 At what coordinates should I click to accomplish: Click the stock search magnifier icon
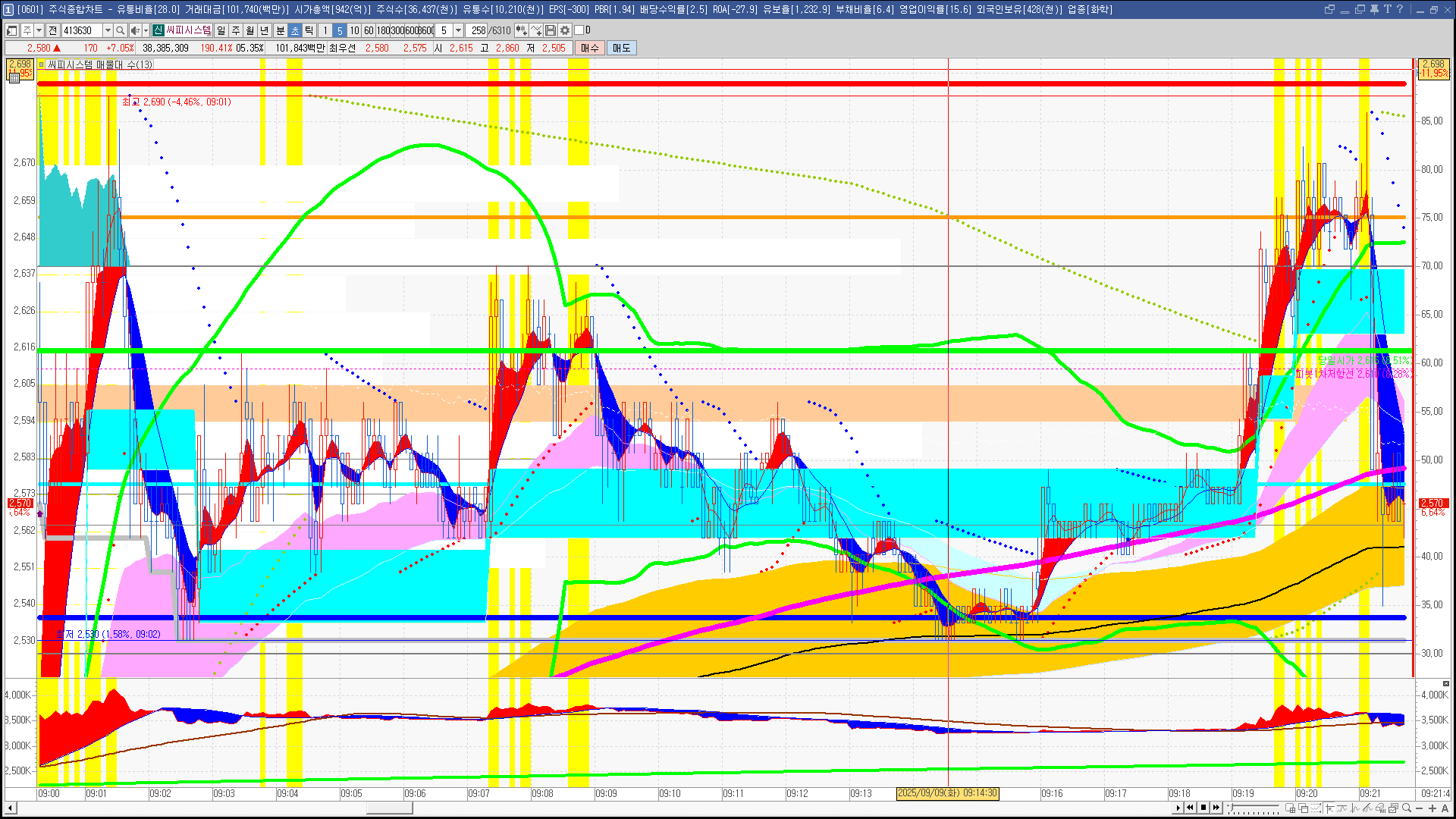121,30
